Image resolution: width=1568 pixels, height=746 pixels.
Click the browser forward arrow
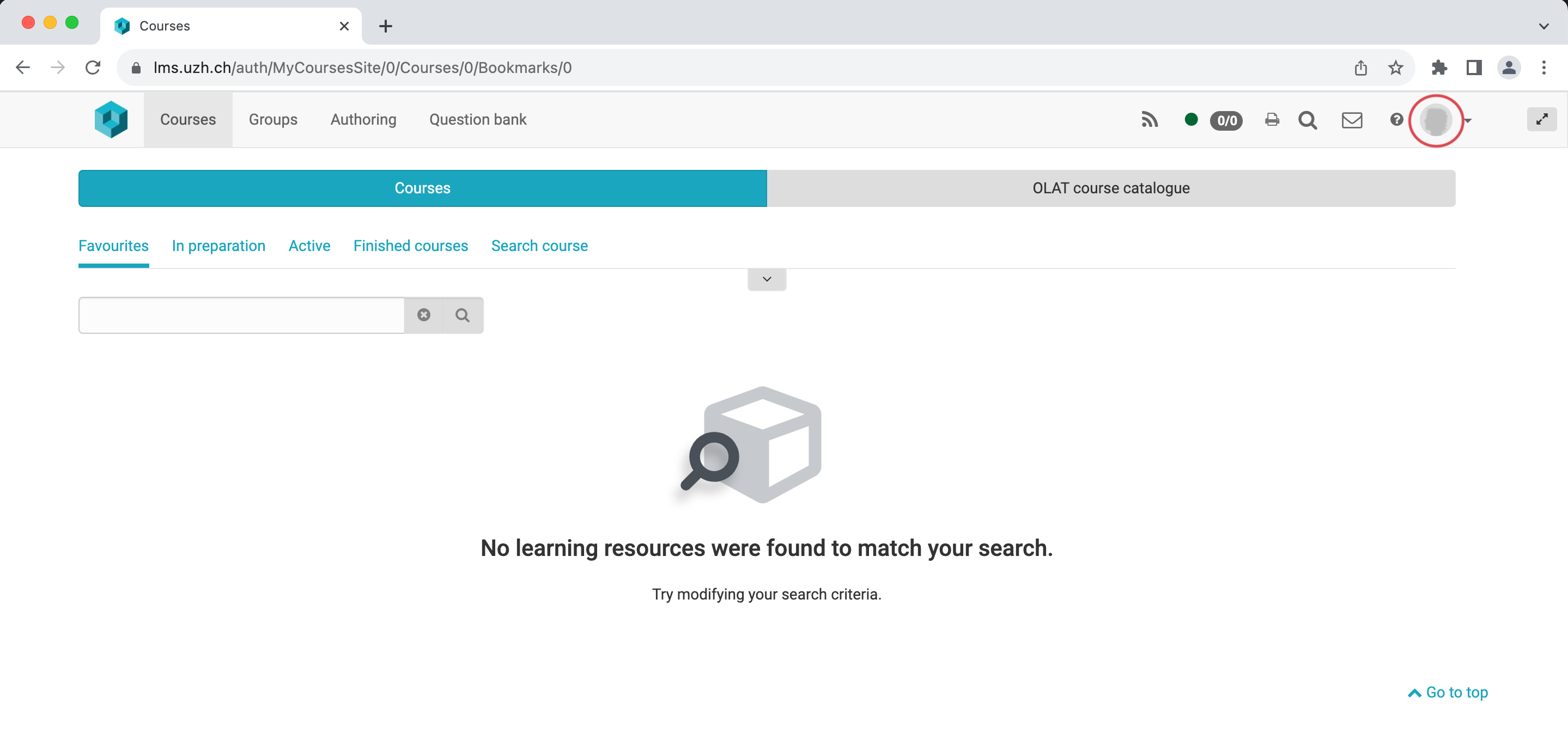(x=58, y=68)
